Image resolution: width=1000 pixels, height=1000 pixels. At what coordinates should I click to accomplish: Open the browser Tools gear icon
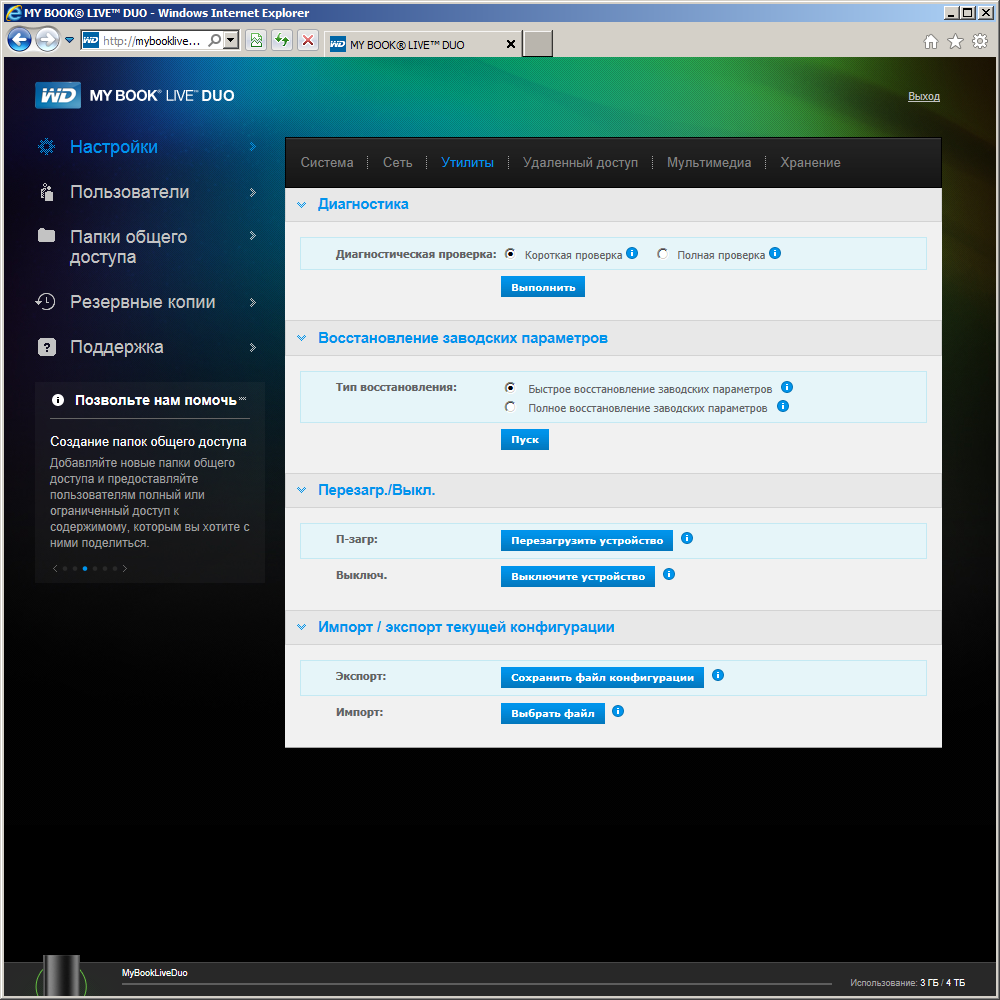980,41
